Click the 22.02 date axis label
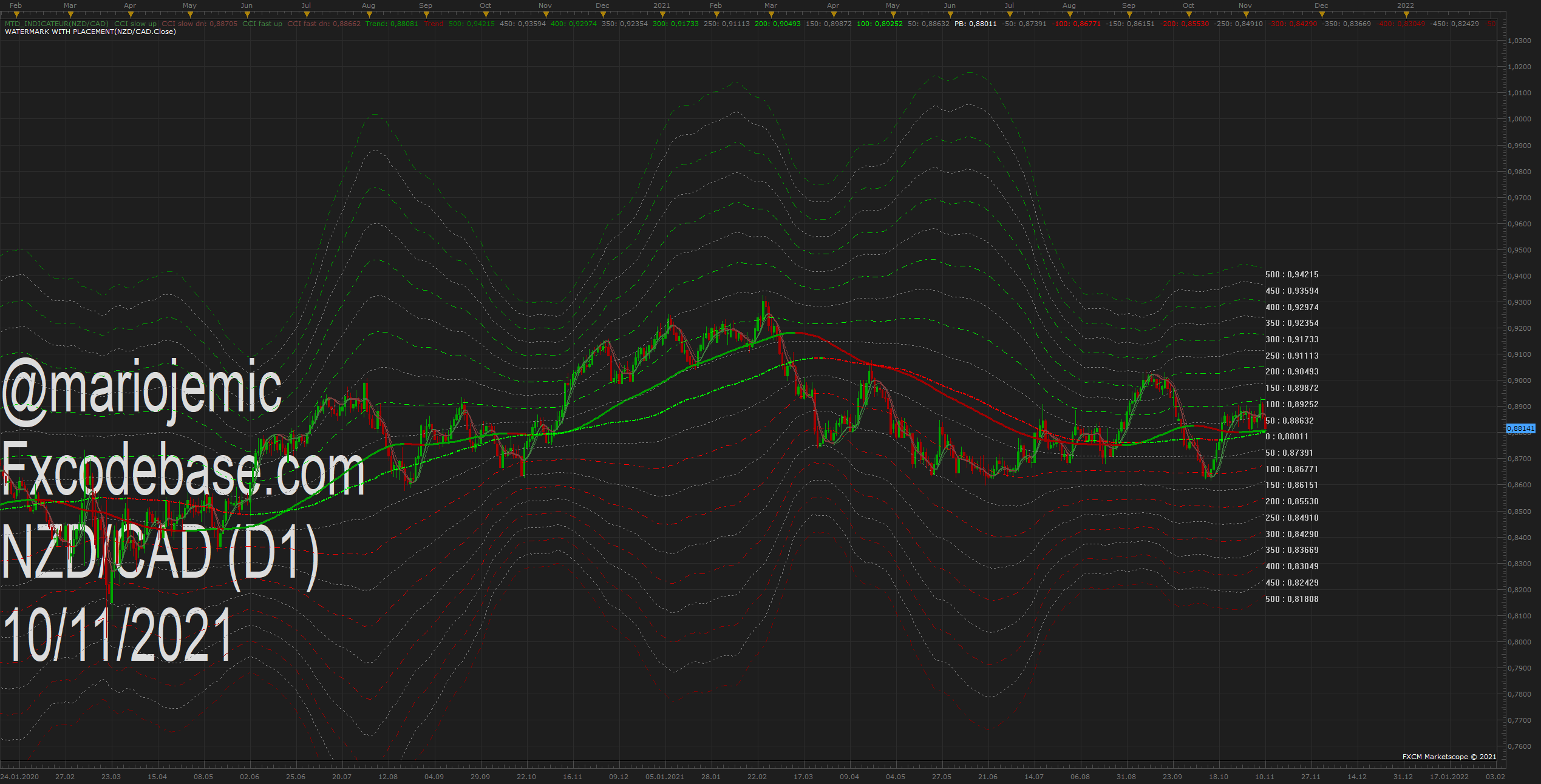The width and height of the screenshot is (1541, 784). tap(757, 777)
